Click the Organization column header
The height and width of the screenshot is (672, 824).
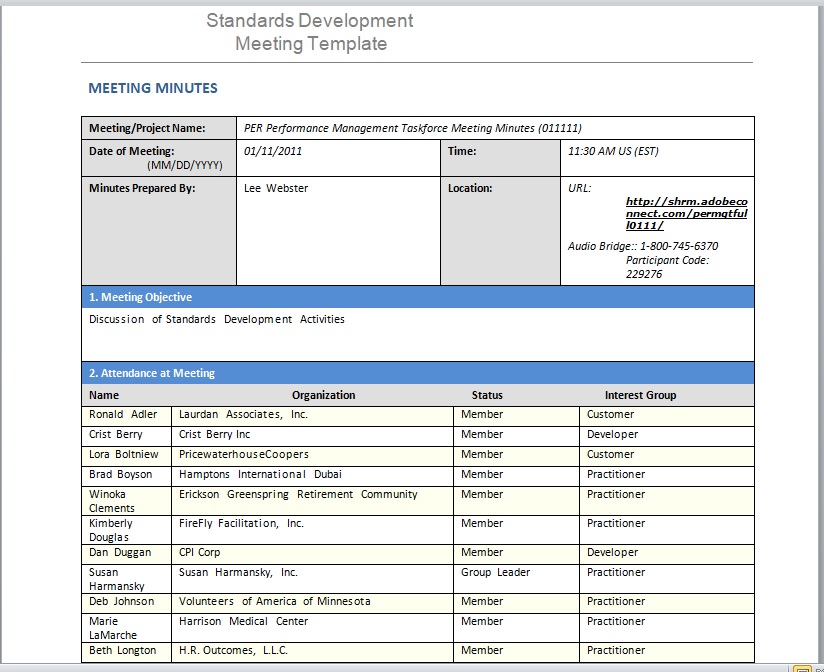(323, 395)
